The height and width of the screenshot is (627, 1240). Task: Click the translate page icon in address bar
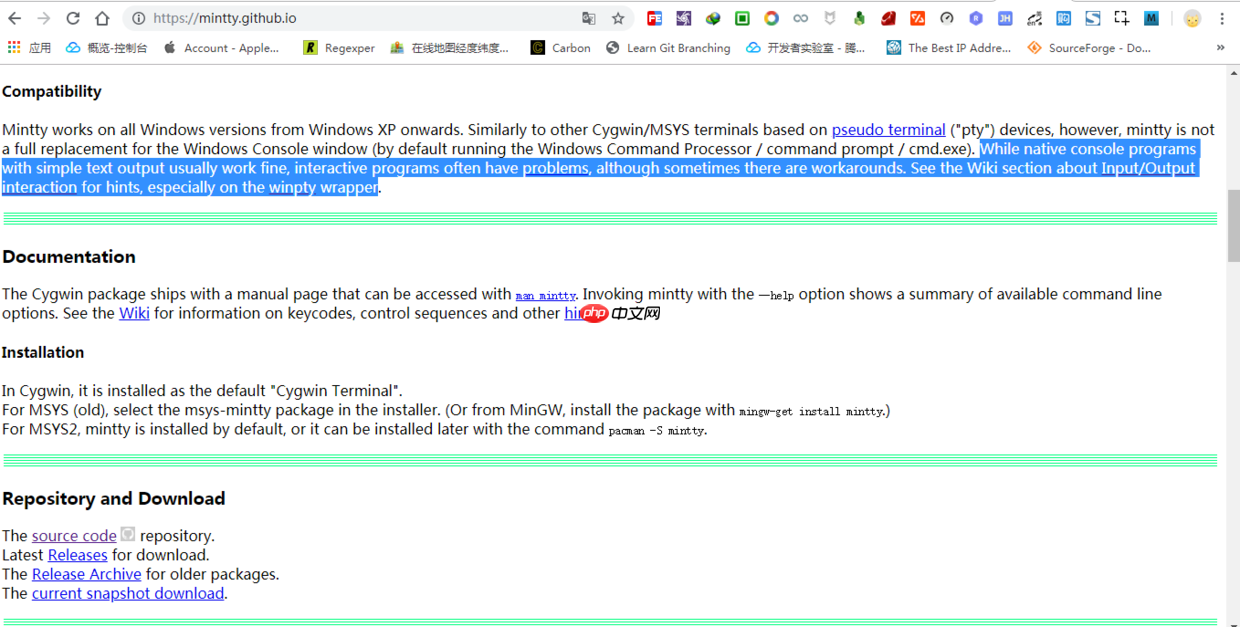click(589, 18)
